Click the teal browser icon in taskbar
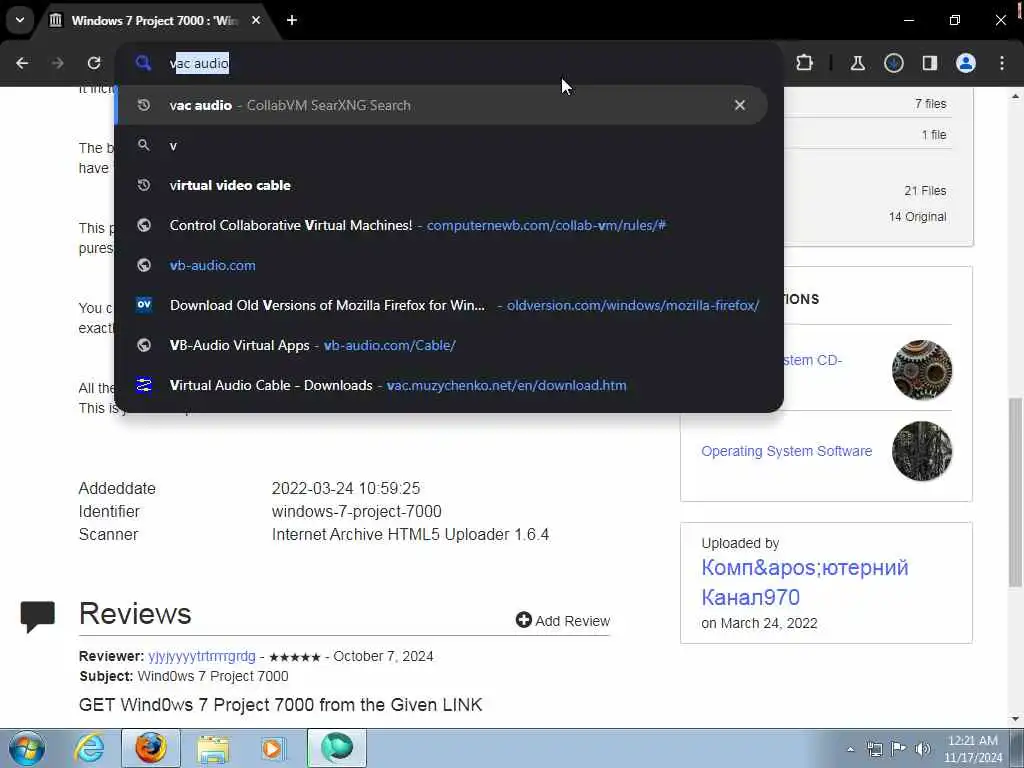The height and width of the screenshot is (768, 1024). 337,748
